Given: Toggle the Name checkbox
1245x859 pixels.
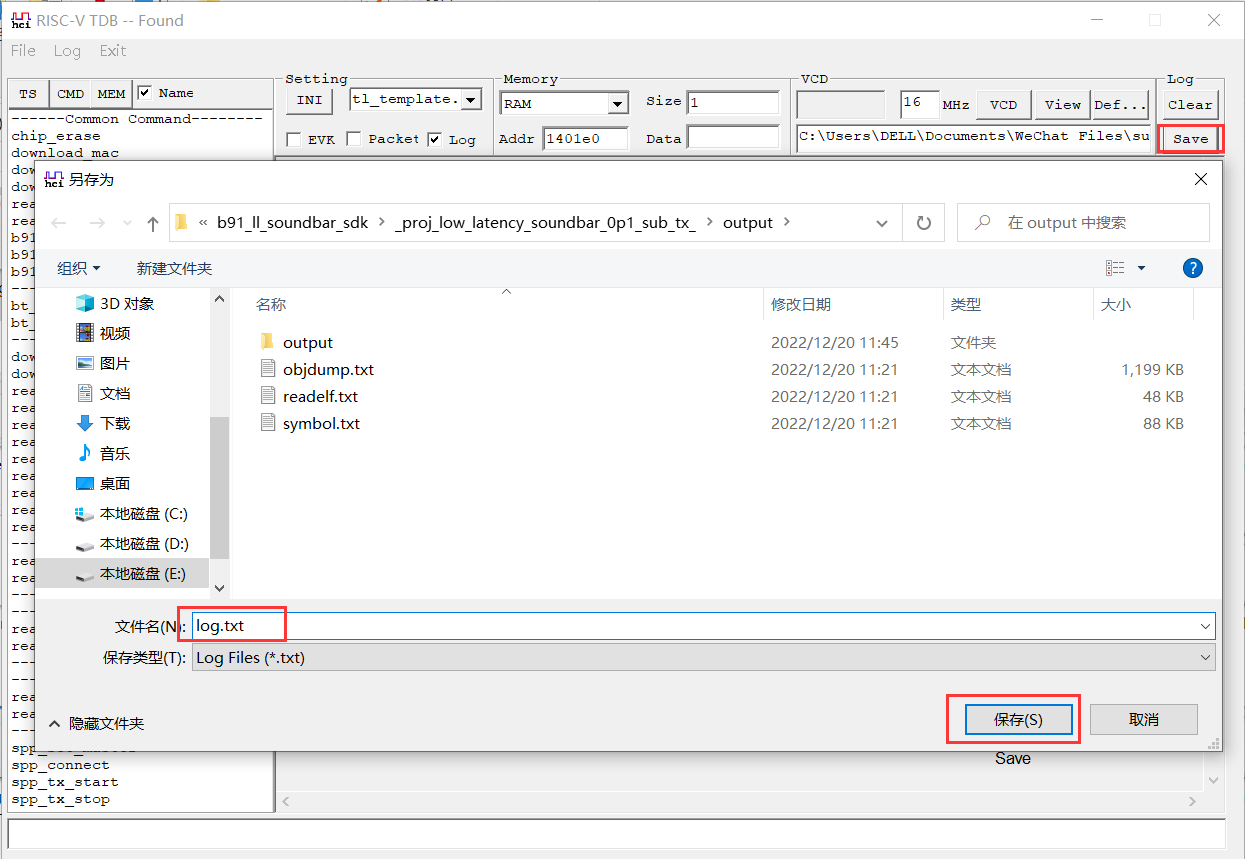Looking at the screenshot, I should (x=144, y=93).
